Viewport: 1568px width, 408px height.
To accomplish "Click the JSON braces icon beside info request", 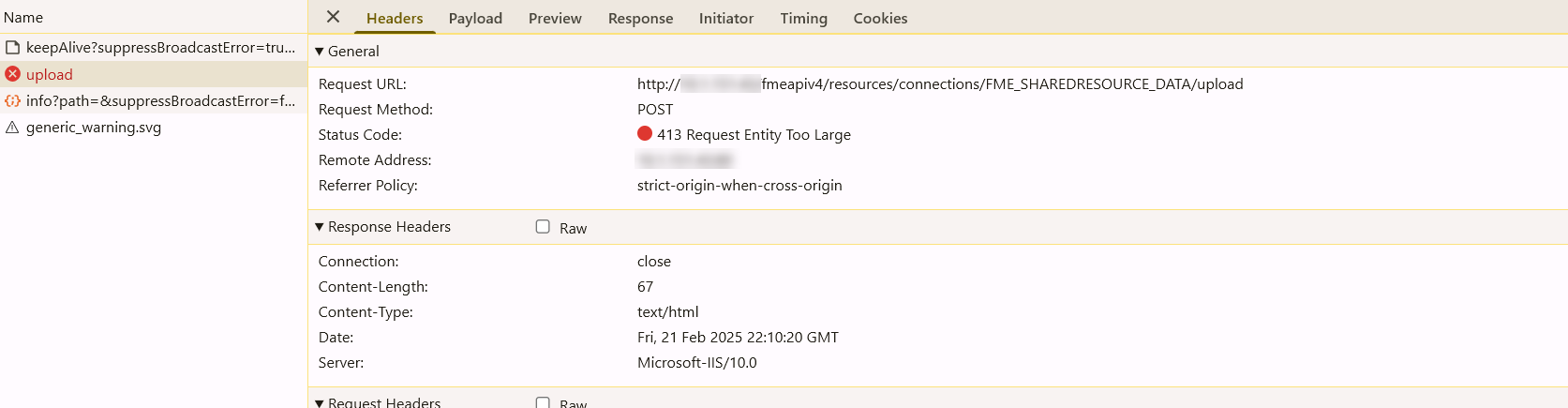I will (12, 100).
